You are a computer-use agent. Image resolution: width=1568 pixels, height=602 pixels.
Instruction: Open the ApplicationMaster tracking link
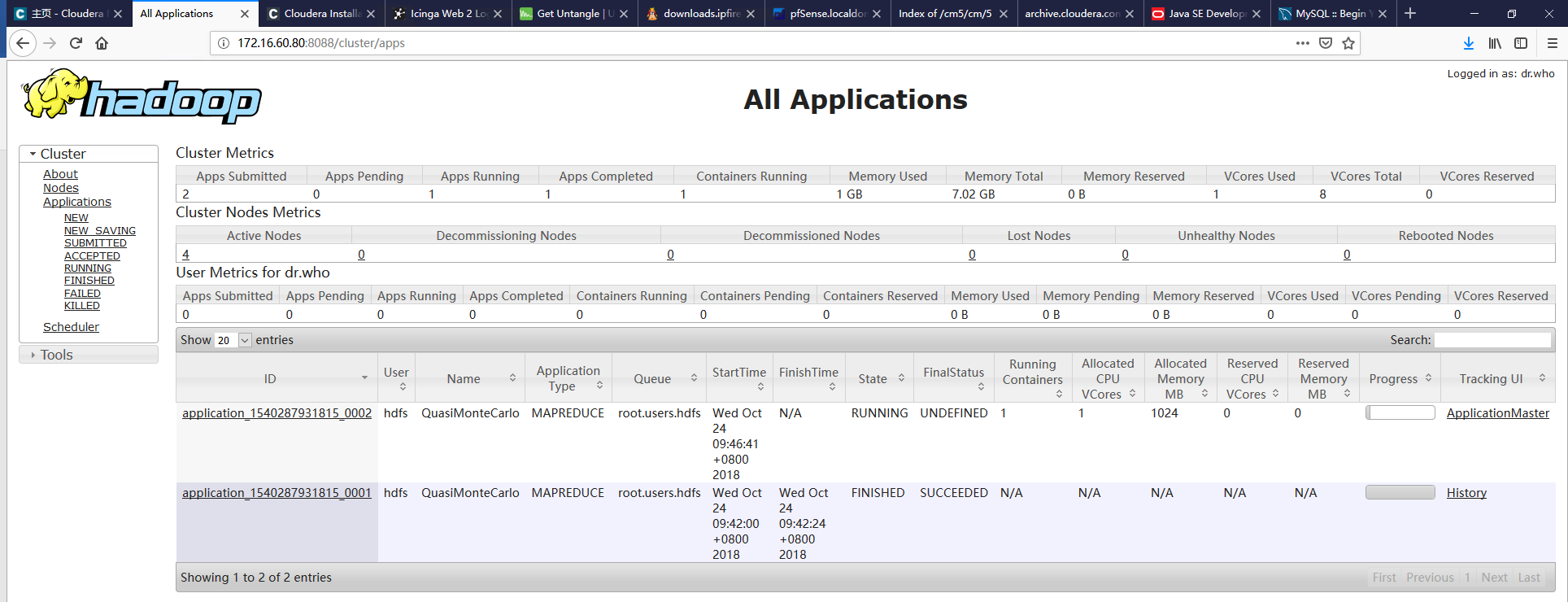click(1498, 413)
